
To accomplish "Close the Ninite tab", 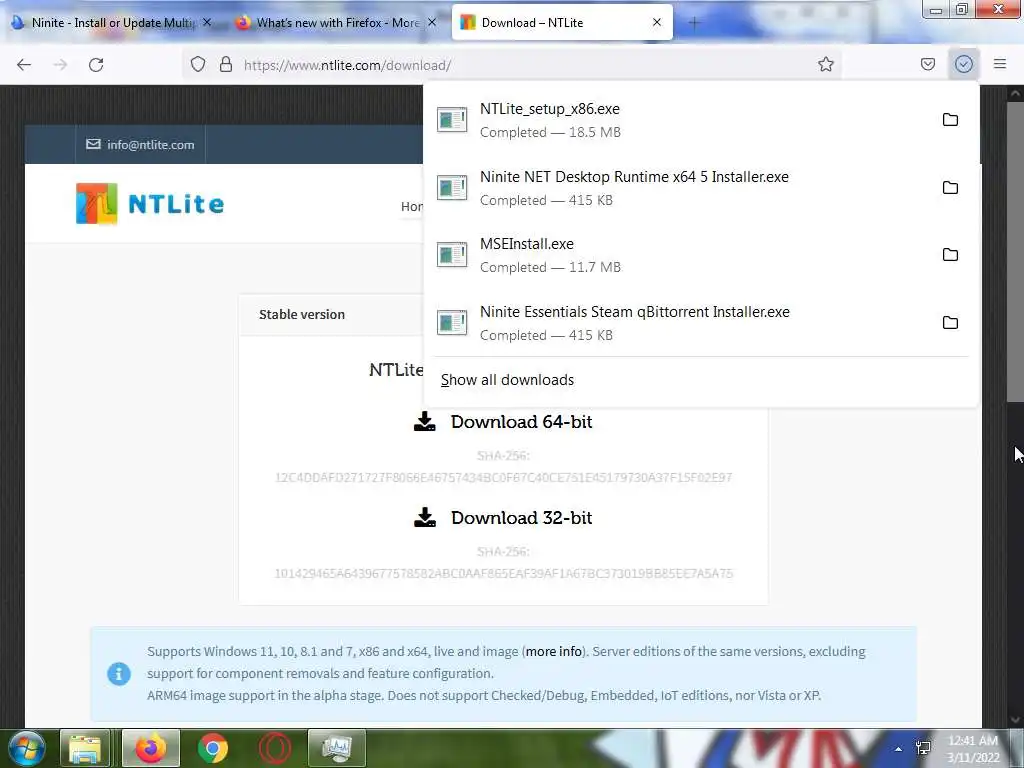I will [207, 22].
